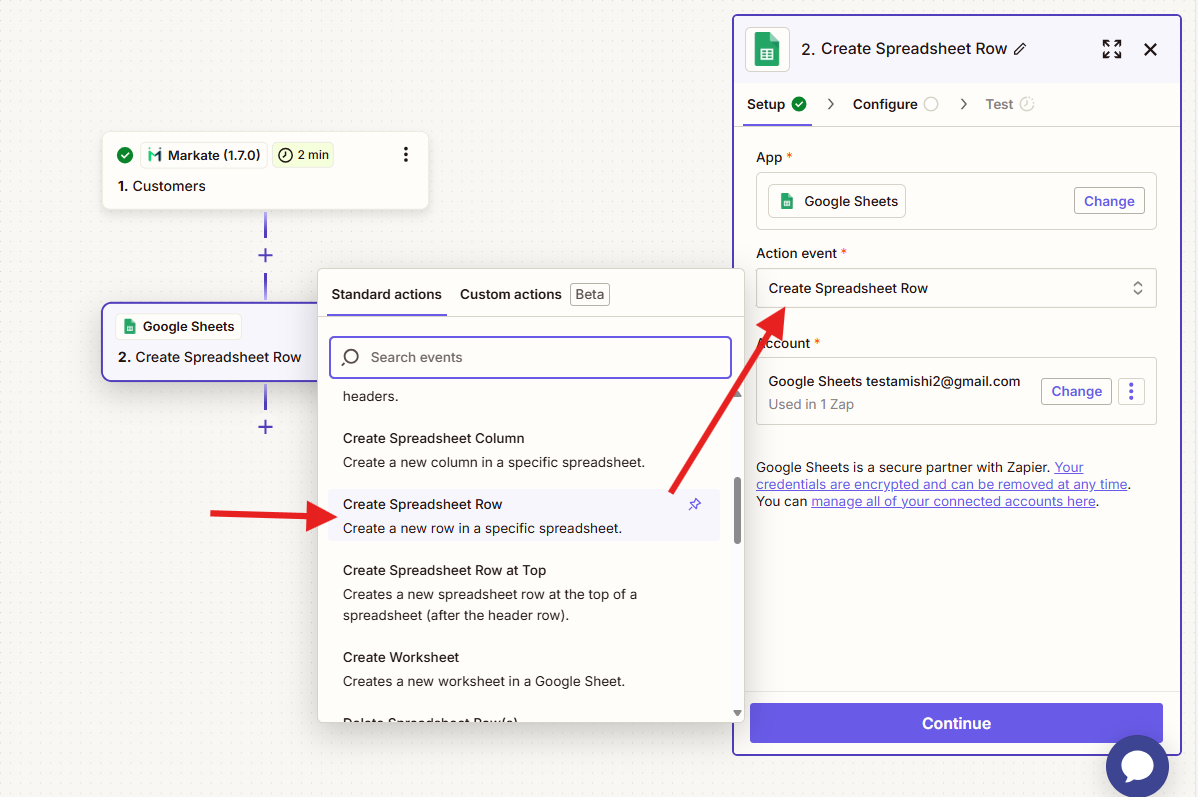Click green success check on Customers step
Viewport: 1198px width, 797px height.
pos(125,155)
